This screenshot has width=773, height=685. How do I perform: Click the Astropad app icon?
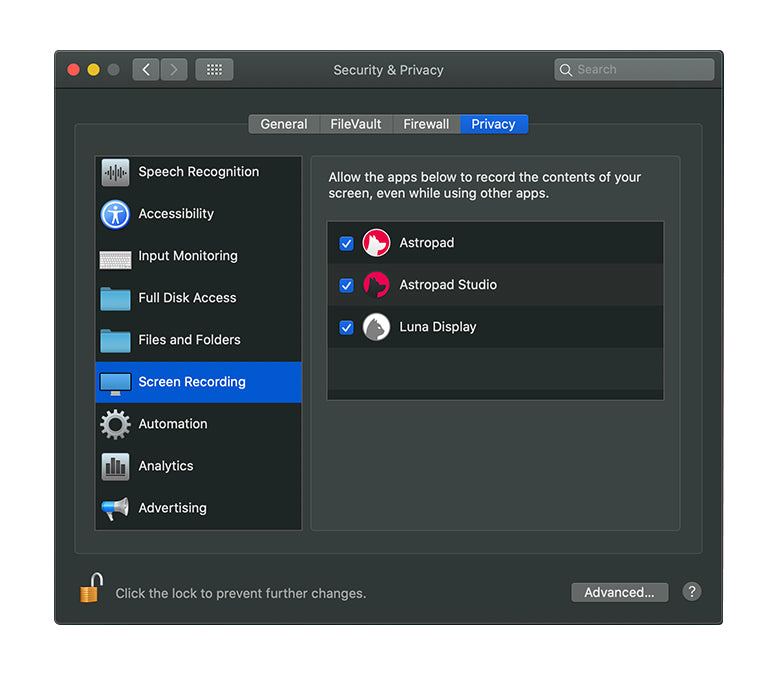tap(376, 243)
